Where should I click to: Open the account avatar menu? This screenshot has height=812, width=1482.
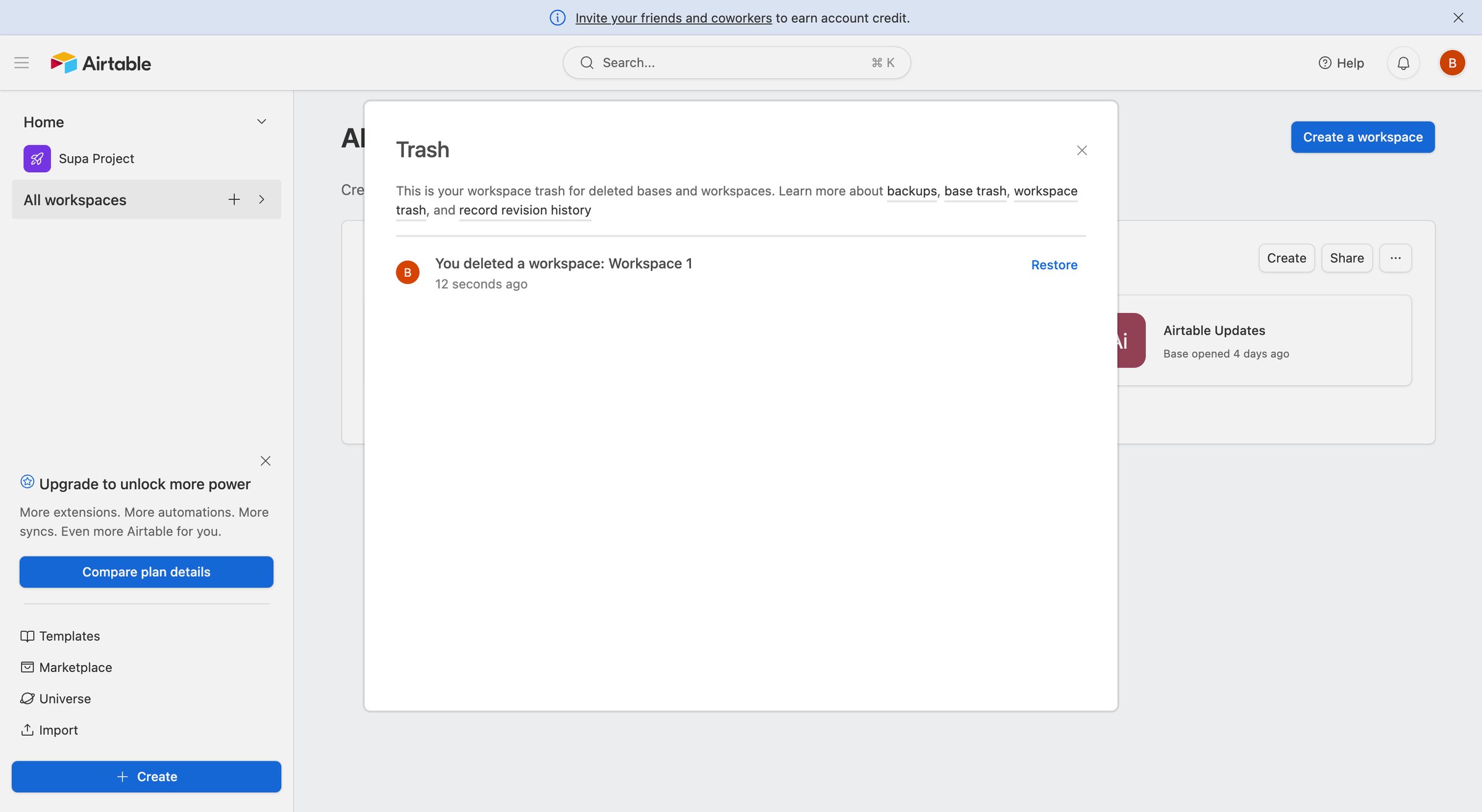(x=1452, y=63)
